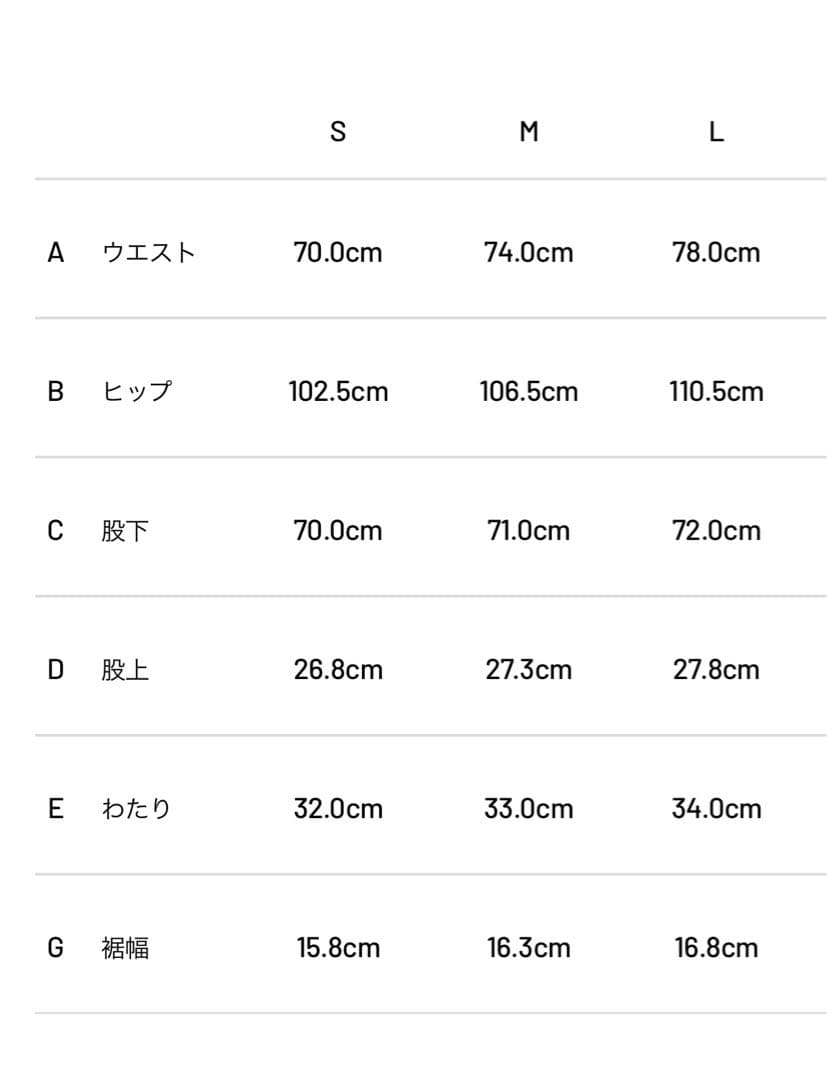Click the 15.8cm hem width for S
827x1080 pixels.
[338, 947]
